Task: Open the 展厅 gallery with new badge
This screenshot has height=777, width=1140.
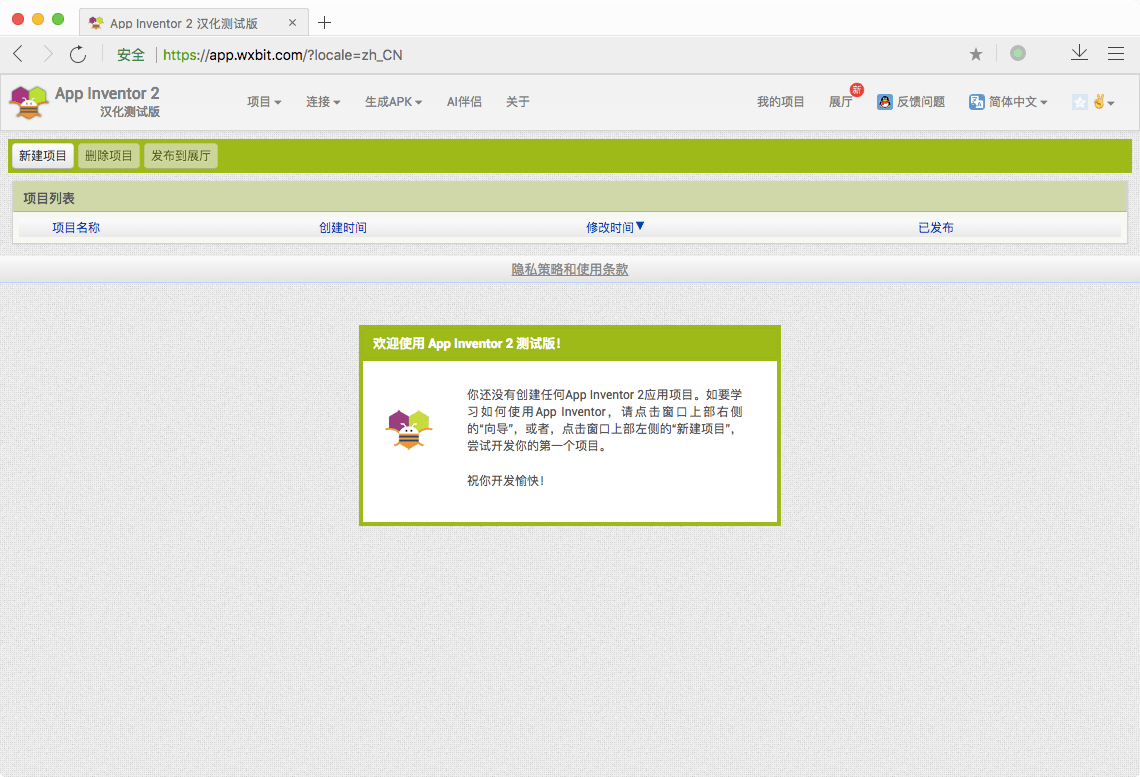Action: click(840, 103)
